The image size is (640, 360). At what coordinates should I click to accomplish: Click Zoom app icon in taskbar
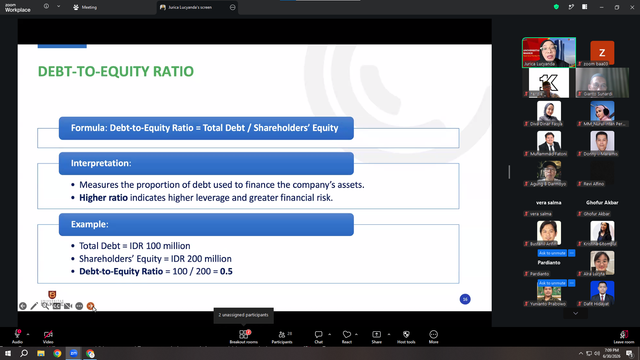click(x=74, y=353)
